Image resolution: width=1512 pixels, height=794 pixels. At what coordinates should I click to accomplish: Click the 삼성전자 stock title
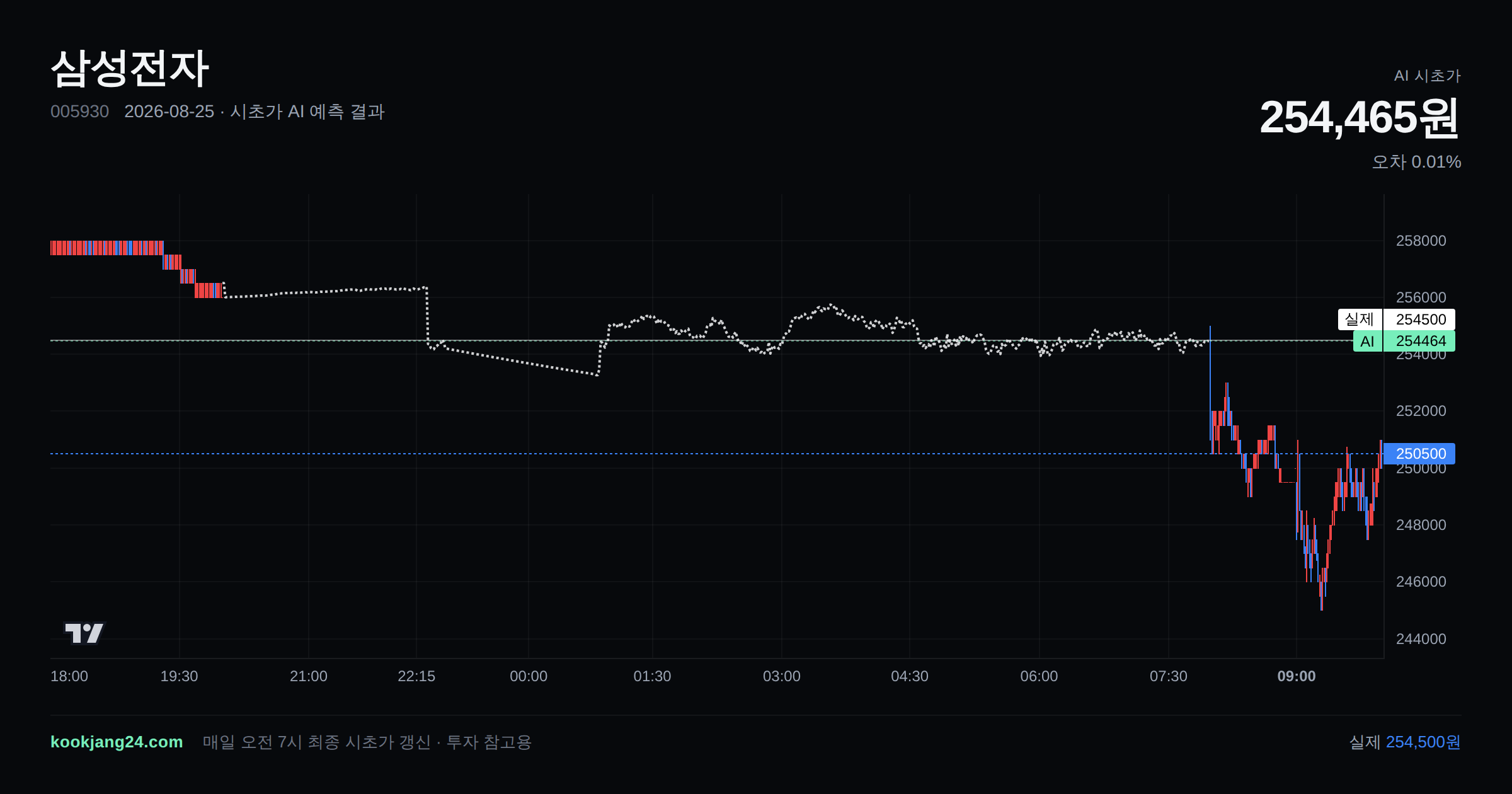[x=130, y=68]
